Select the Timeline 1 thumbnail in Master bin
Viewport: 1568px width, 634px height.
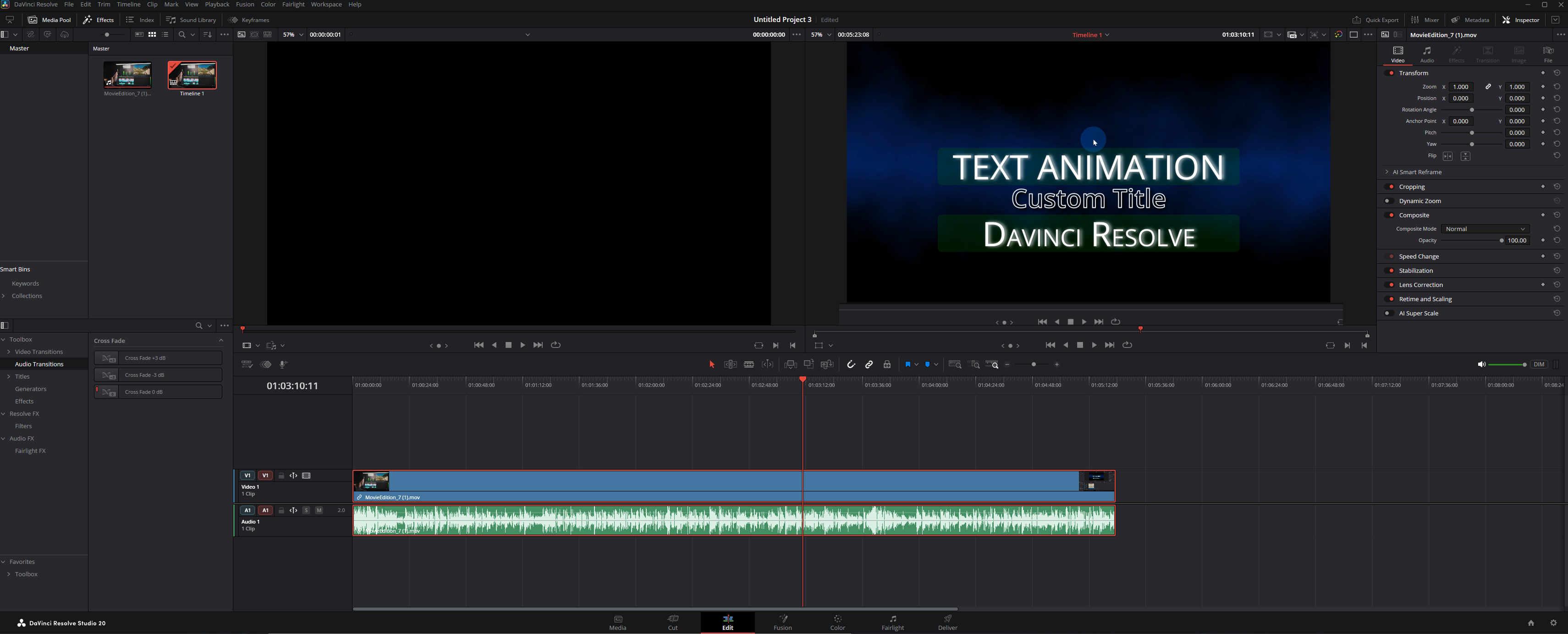click(192, 76)
